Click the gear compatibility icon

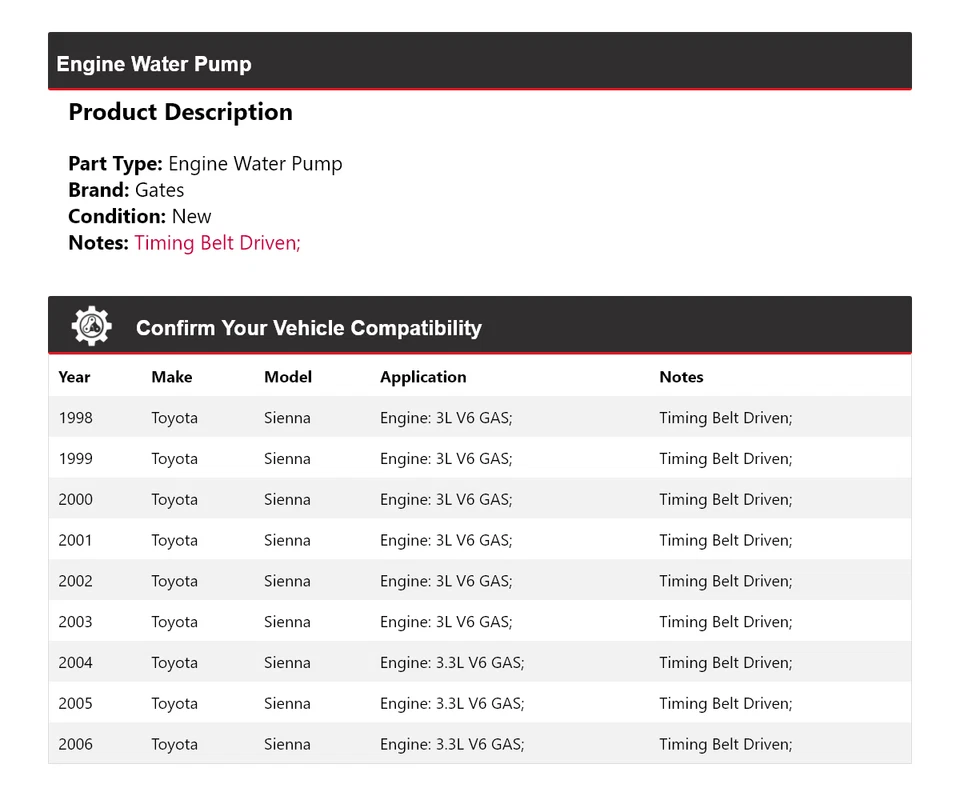click(x=91, y=327)
